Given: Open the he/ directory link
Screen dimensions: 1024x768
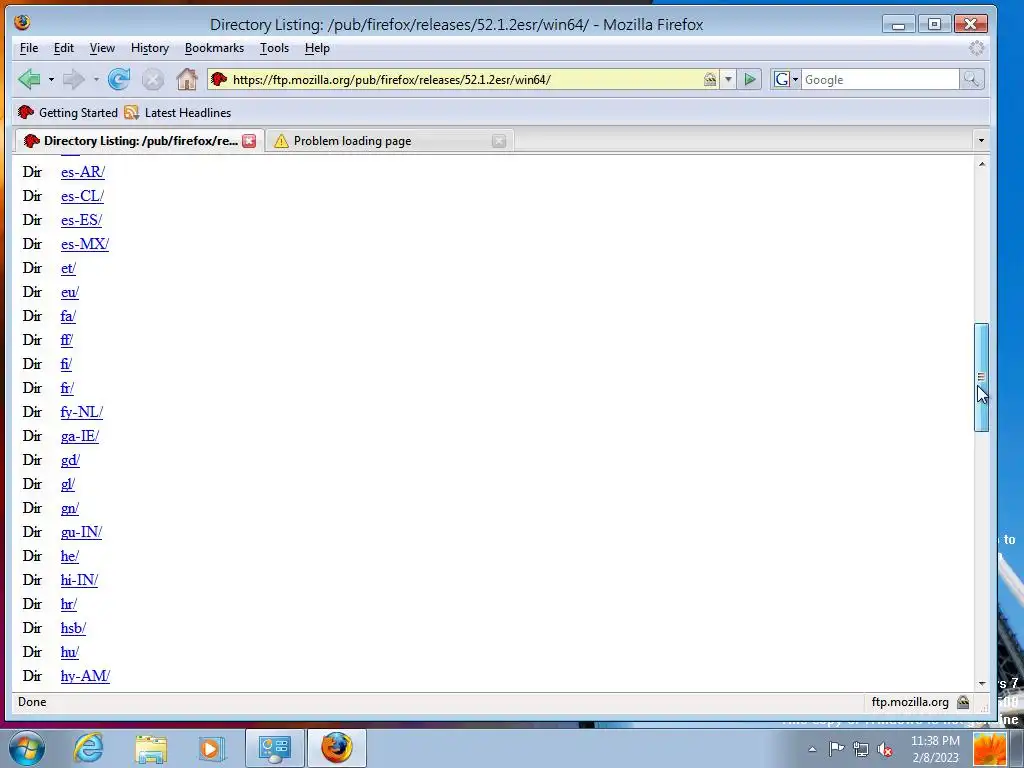Looking at the screenshot, I should (70, 556).
